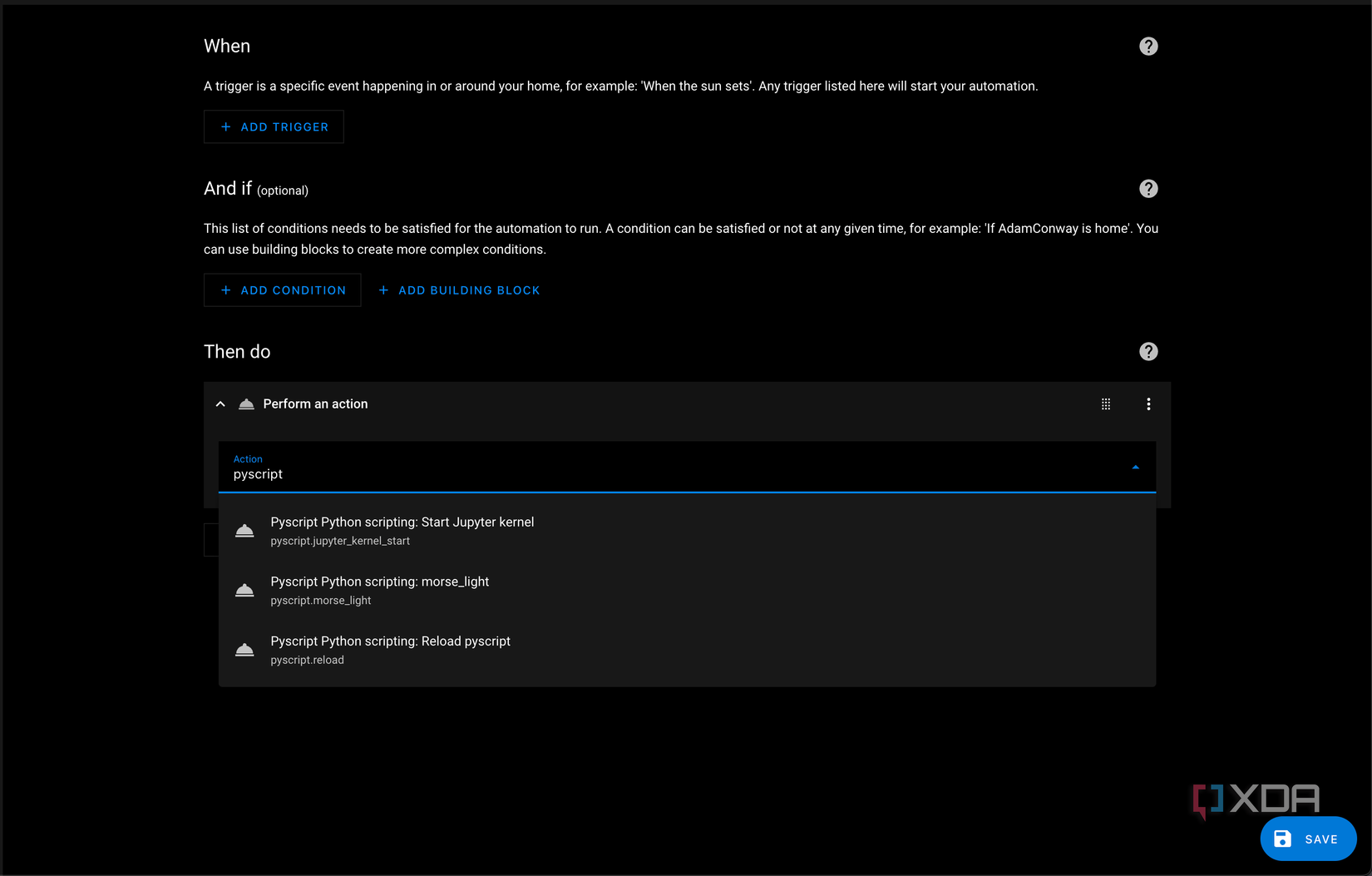Open help for the When section
1372x876 pixels.
(1148, 47)
